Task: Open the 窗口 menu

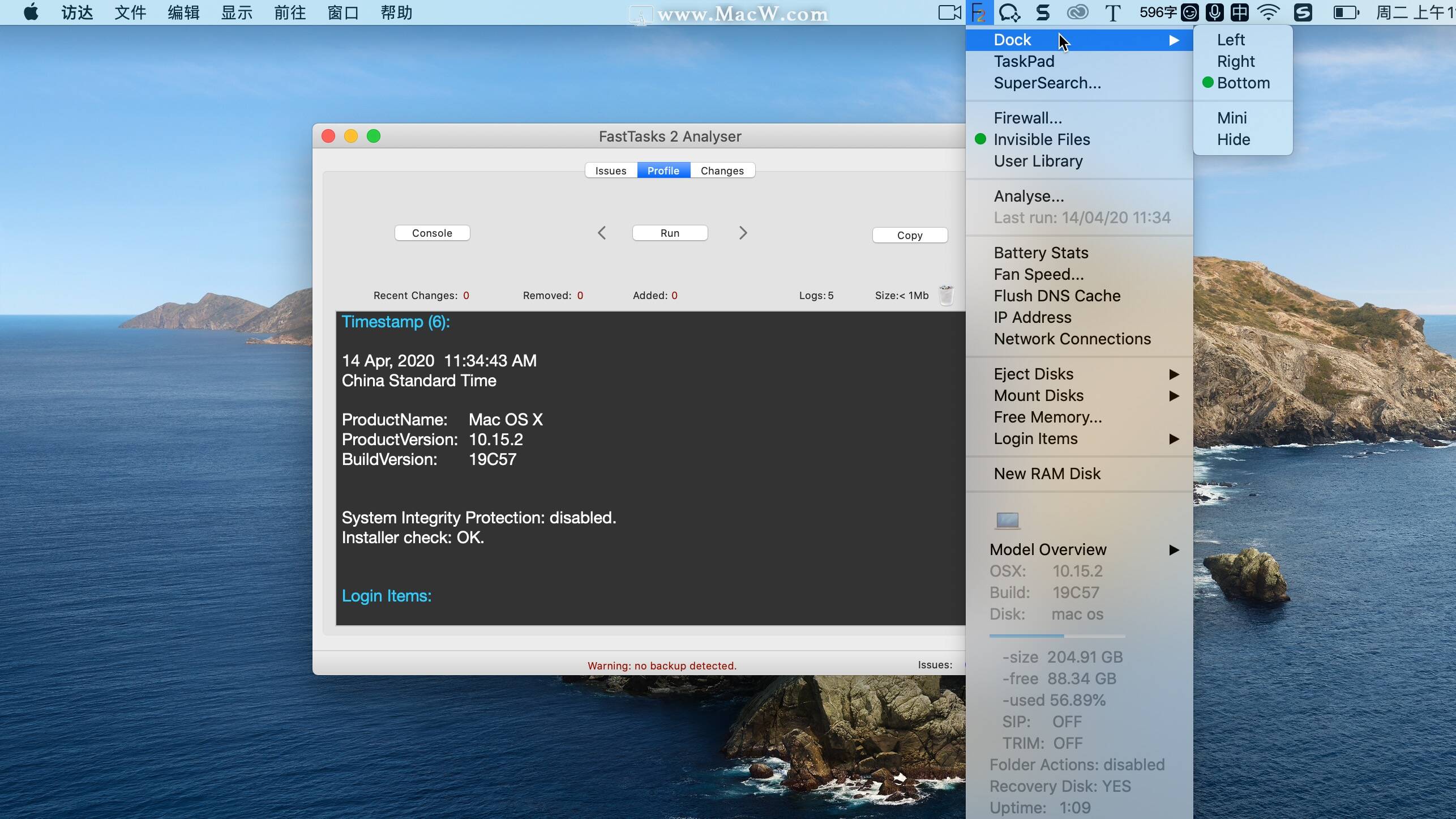Action: pyautogui.click(x=343, y=12)
